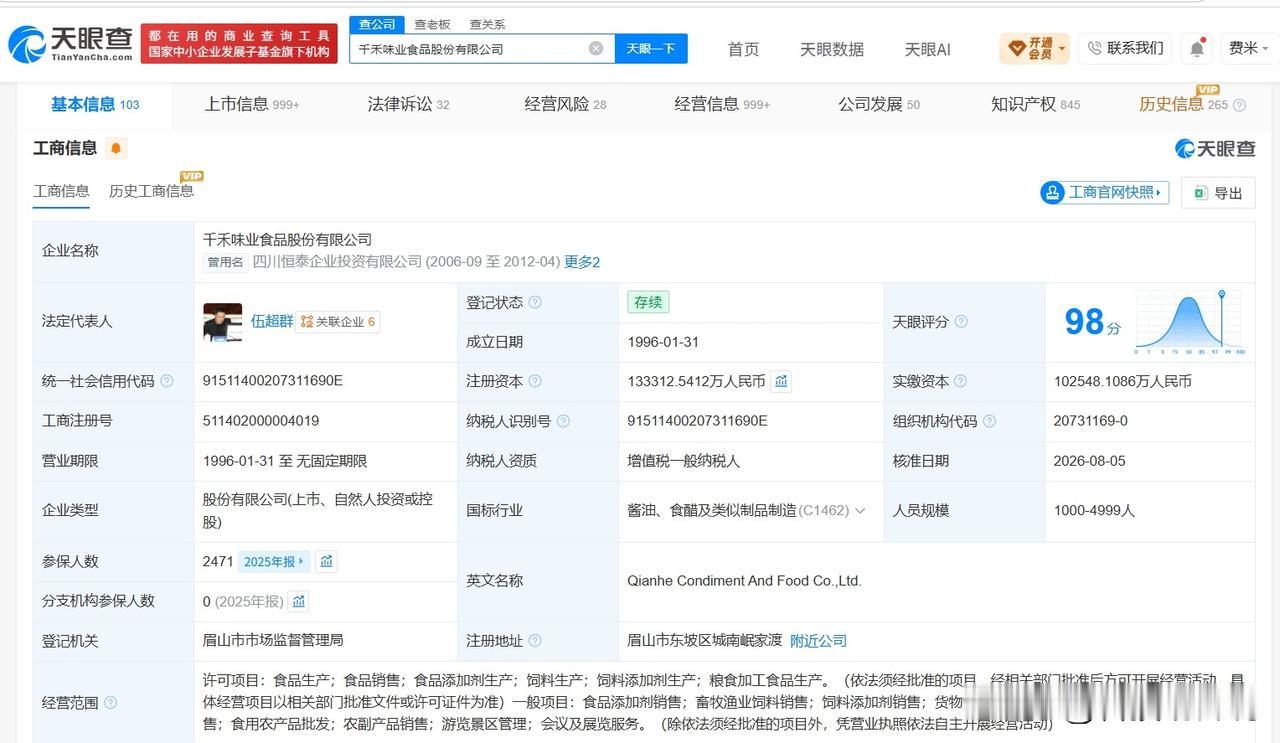Click the help icon beside the 历史信息 tab
1280x743 pixels.
(x=1240, y=105)
